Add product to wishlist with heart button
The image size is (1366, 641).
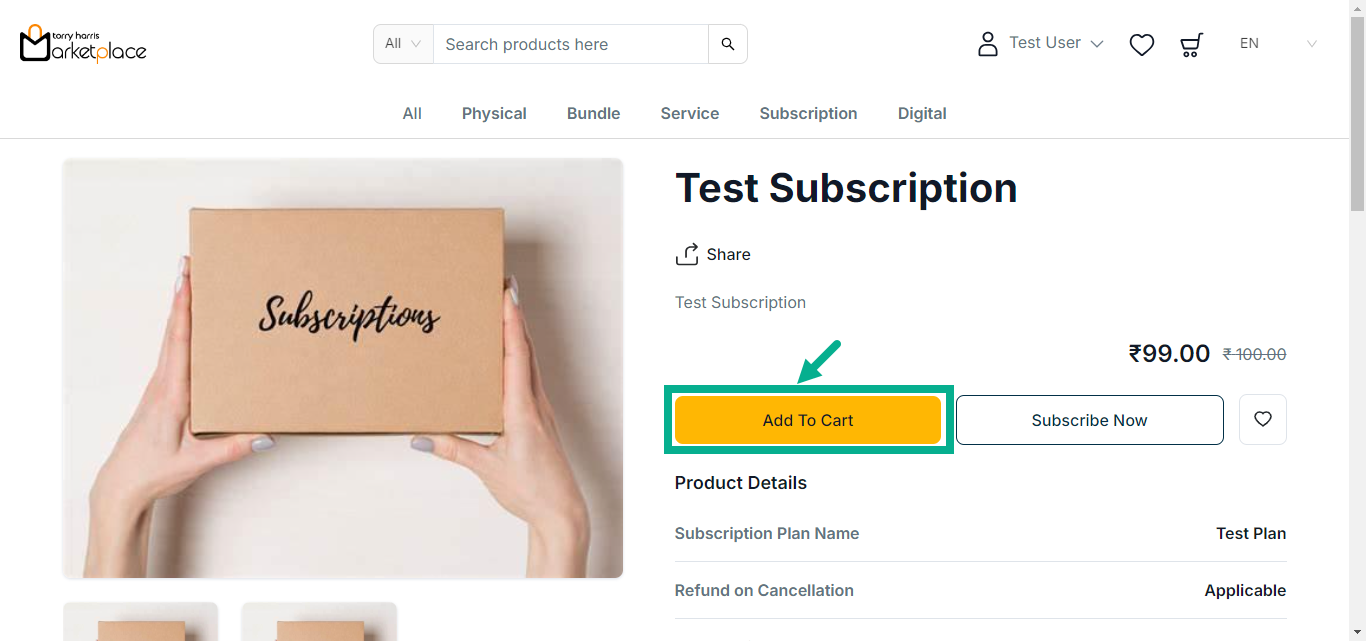point(1263,420)
